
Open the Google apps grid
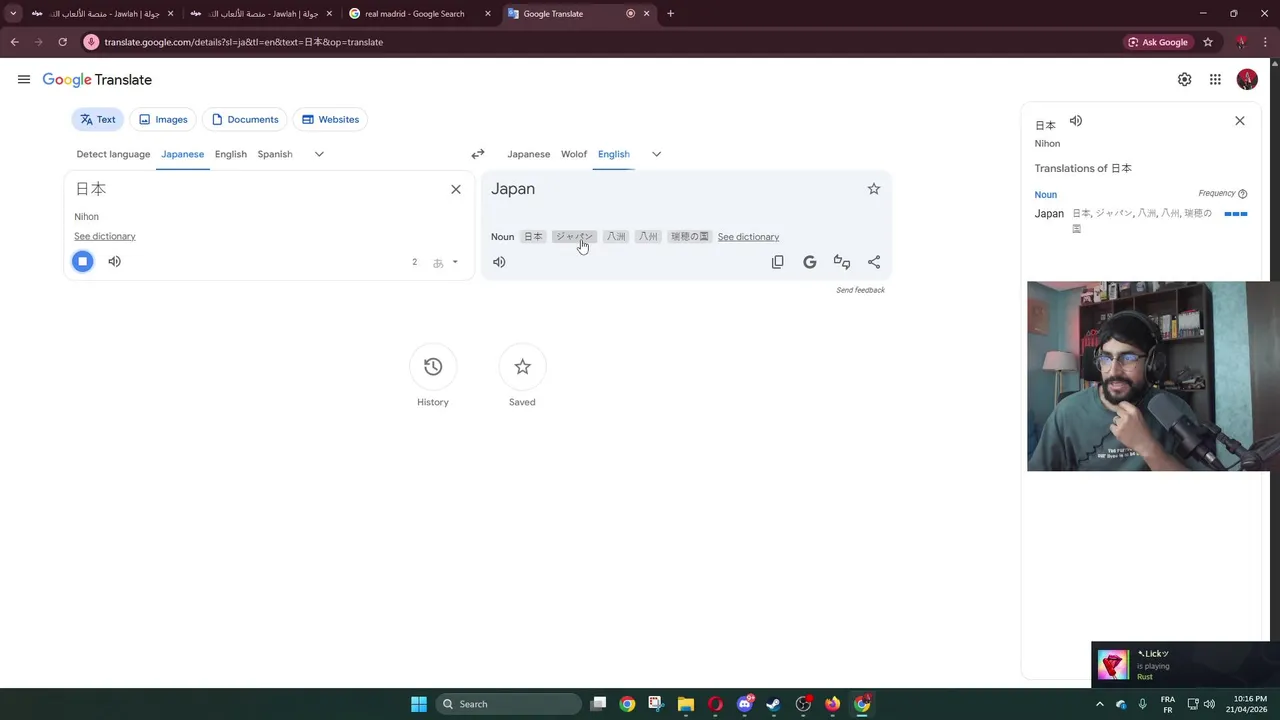coord(1215,80)
